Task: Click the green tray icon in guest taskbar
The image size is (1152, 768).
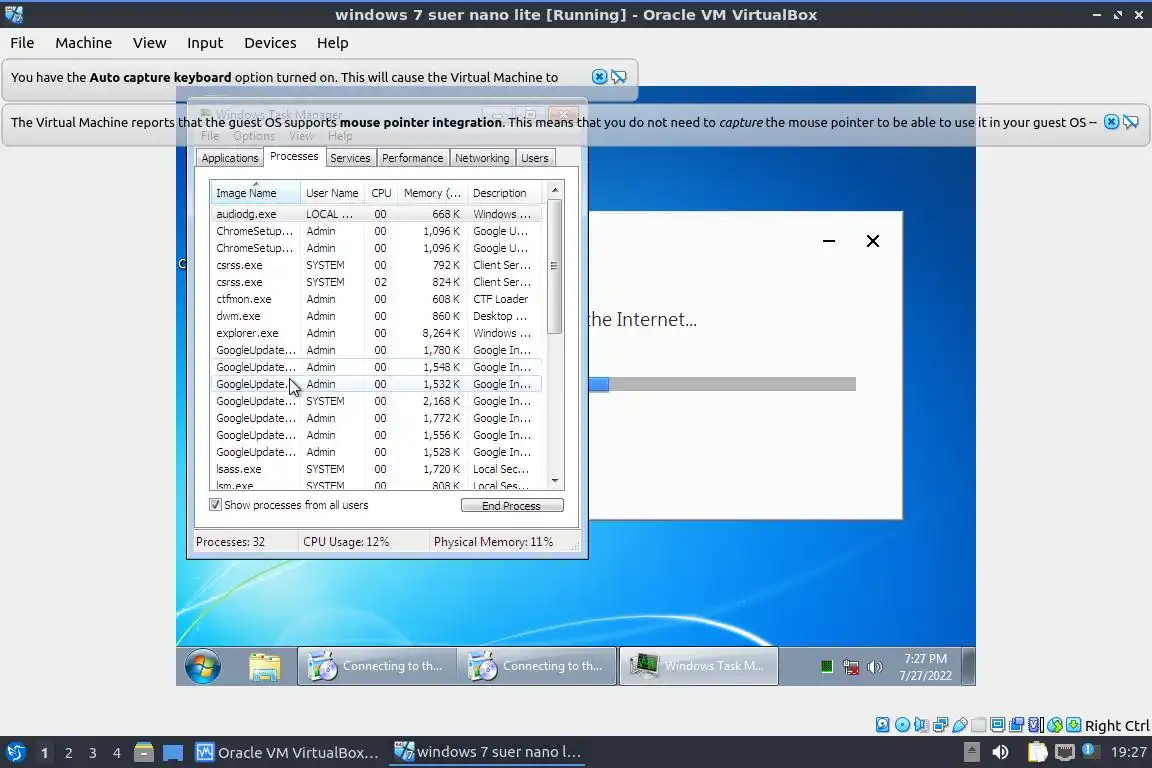Action: [827, 667]
